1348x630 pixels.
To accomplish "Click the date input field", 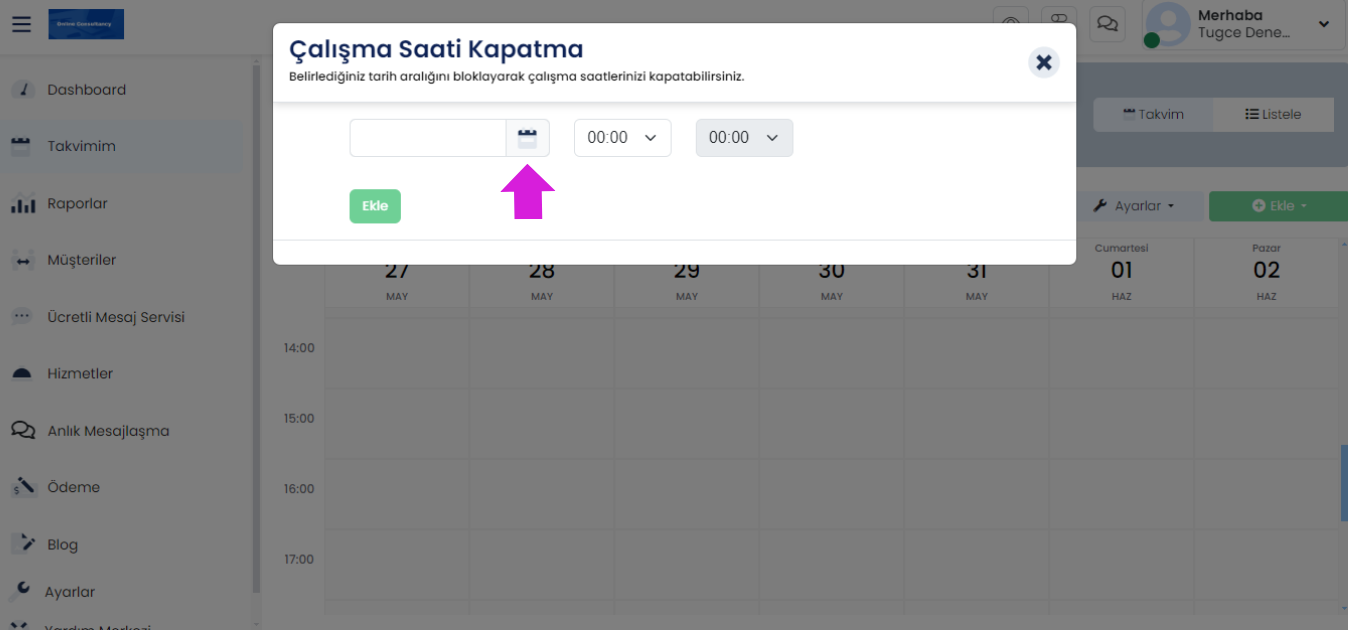I will tap(427, 138).
